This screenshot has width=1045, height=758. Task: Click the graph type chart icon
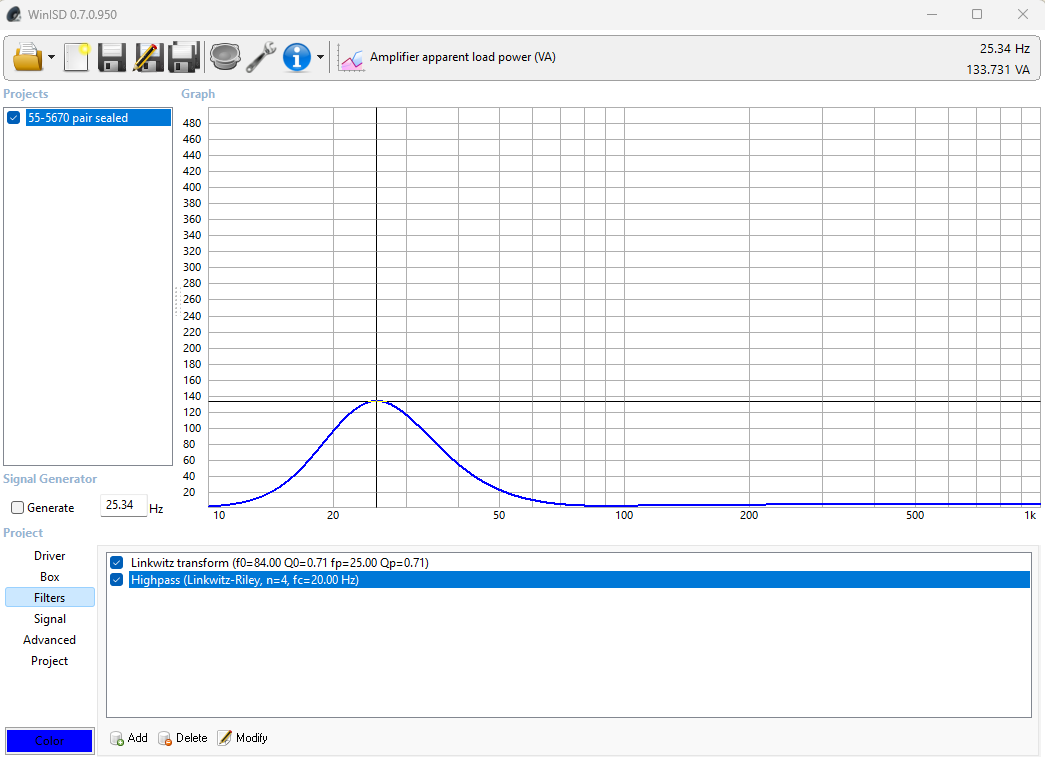pyautogui.click(x=351, y=58)
